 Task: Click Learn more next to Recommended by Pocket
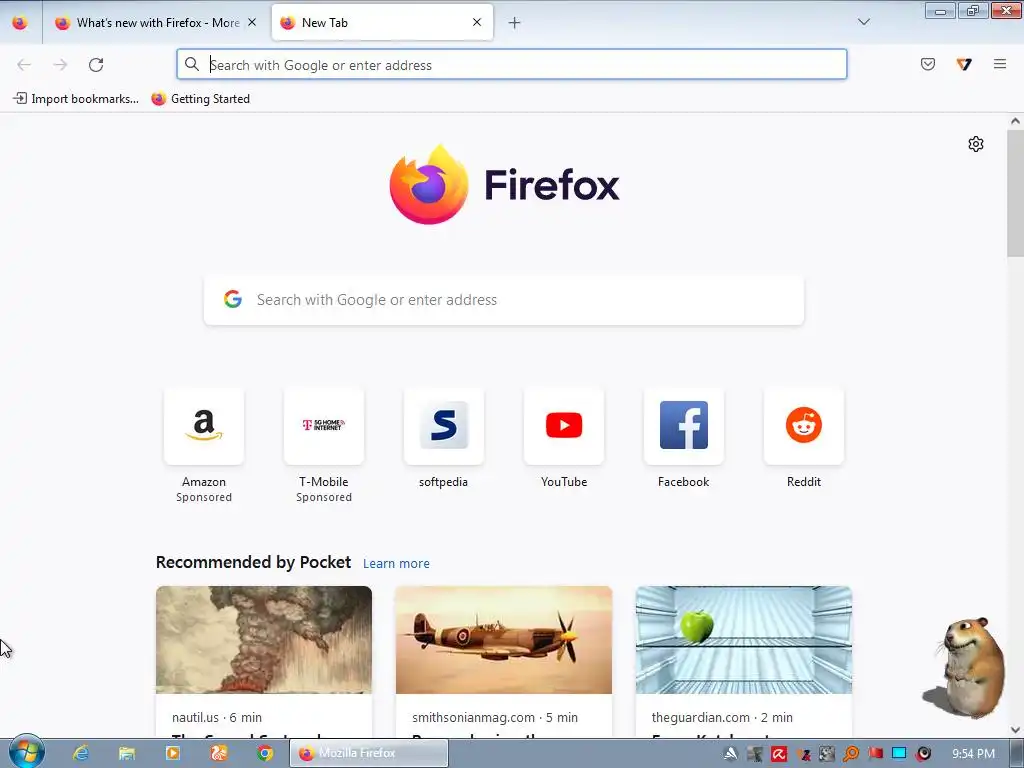pos(396,564)
